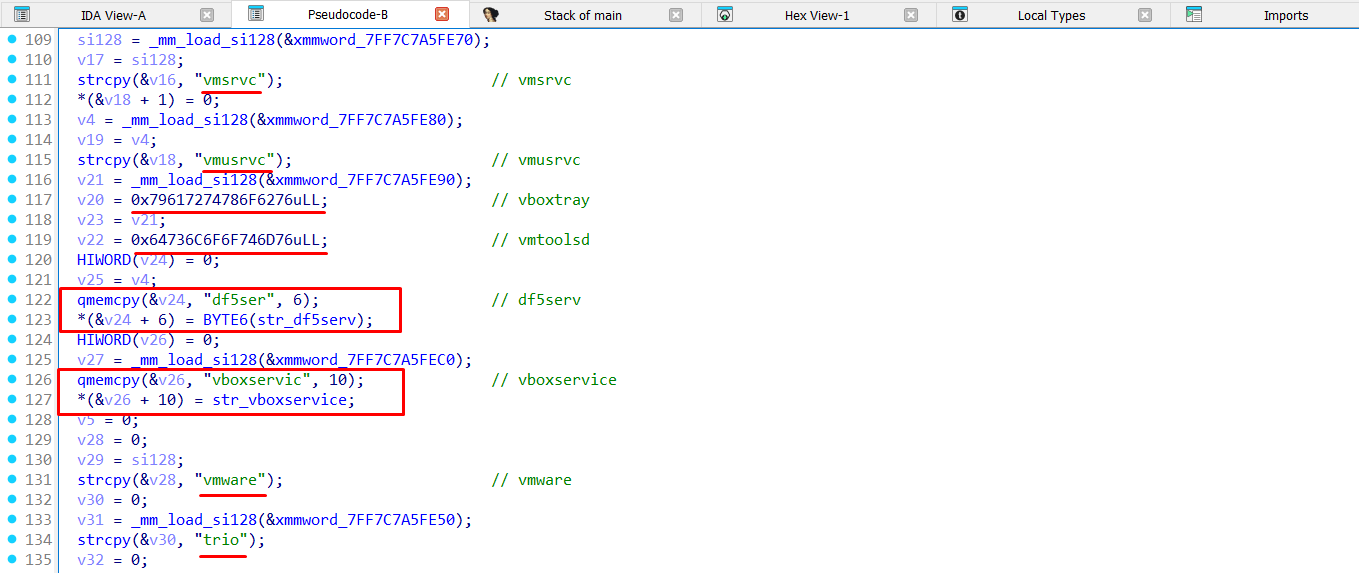
Task: Click the Hex View-1 tab icon
Action: point(726,15)
